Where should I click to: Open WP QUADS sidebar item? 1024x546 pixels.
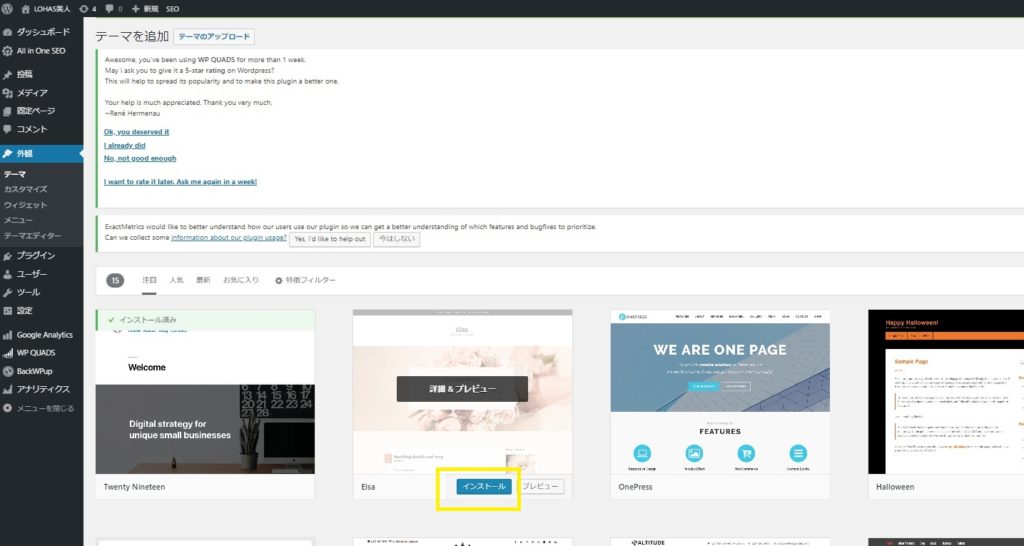click(41, 353)
